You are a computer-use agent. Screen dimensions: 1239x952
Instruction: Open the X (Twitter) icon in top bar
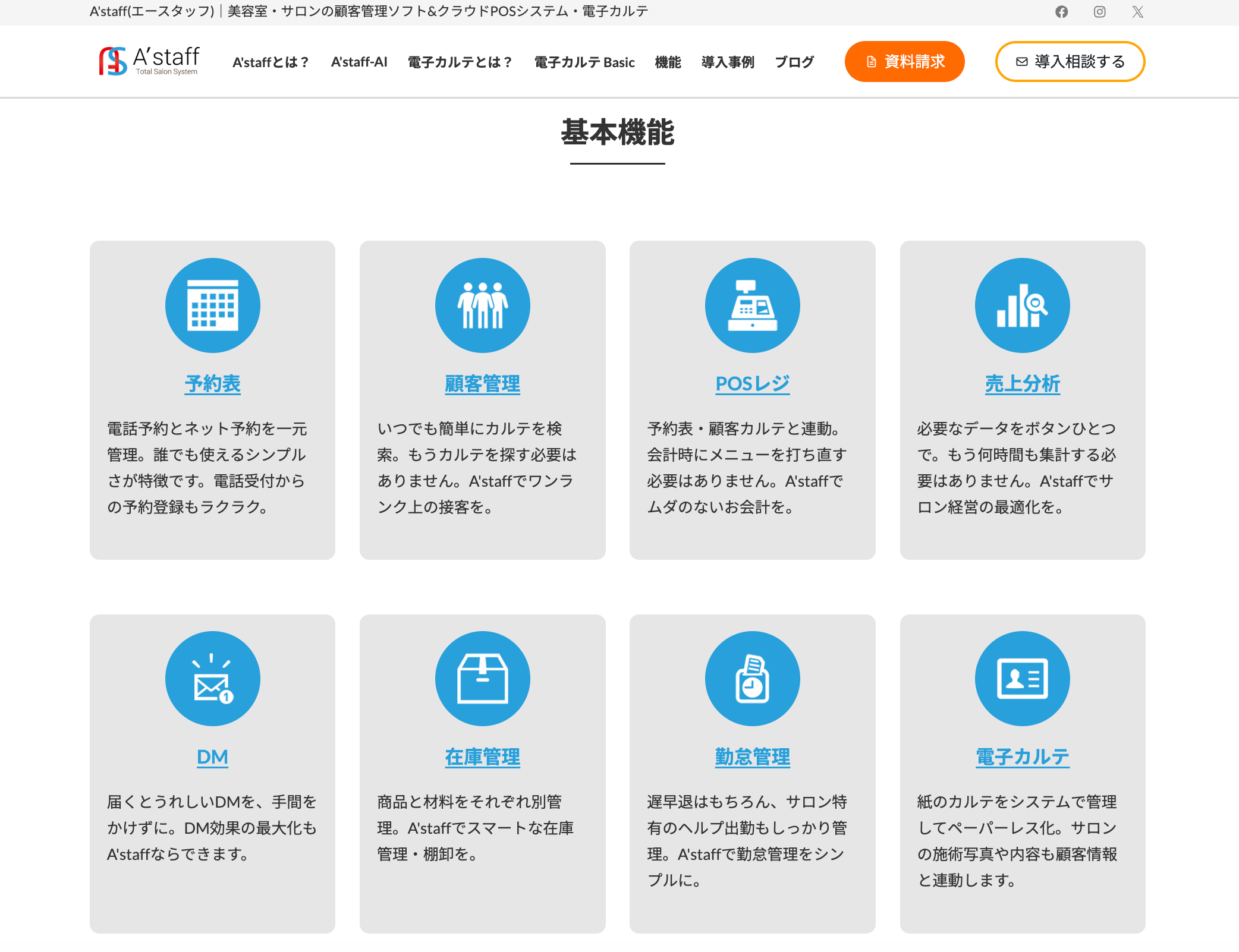coord(1137,12)
